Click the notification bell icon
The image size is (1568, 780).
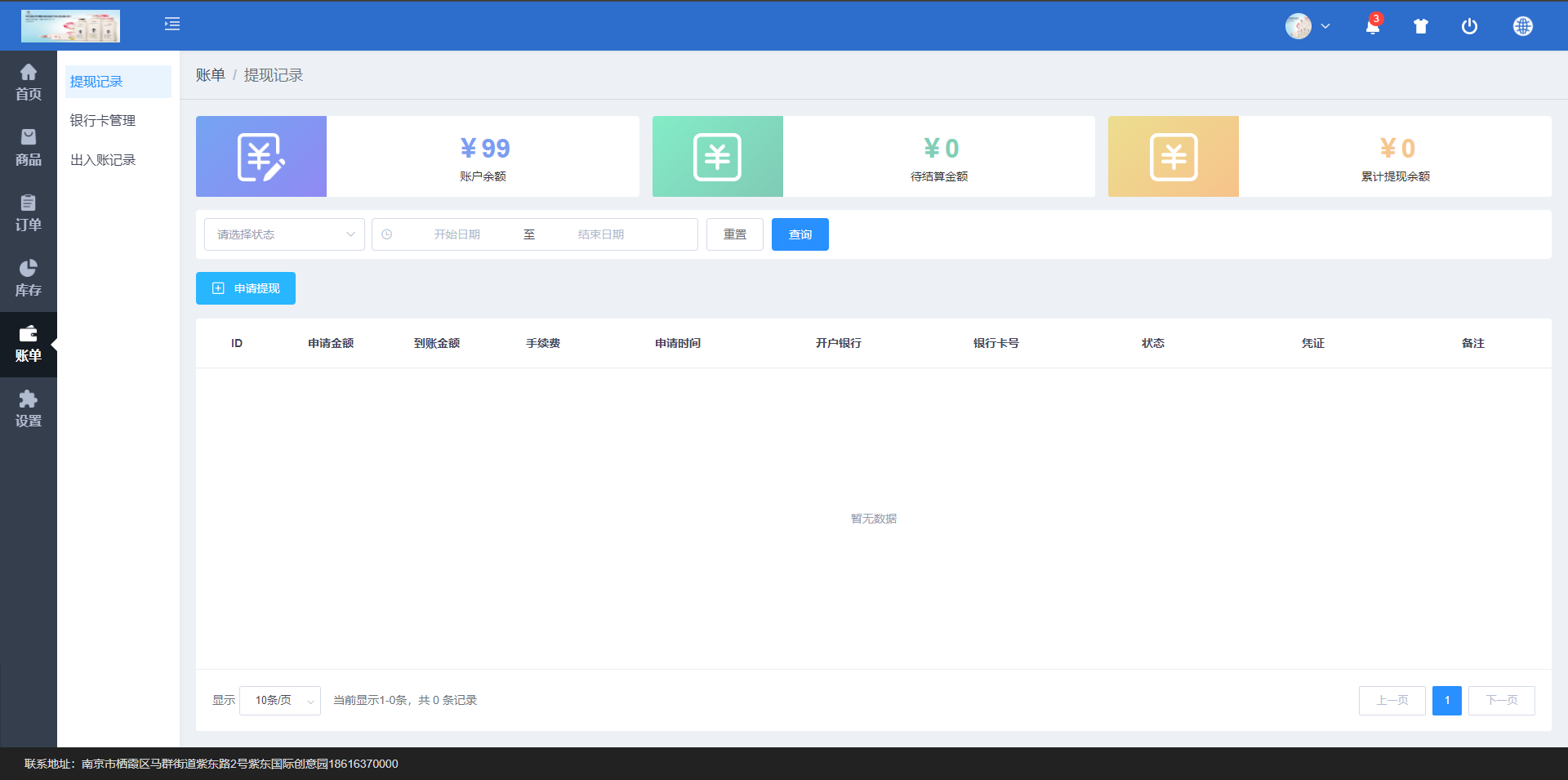1372,27
